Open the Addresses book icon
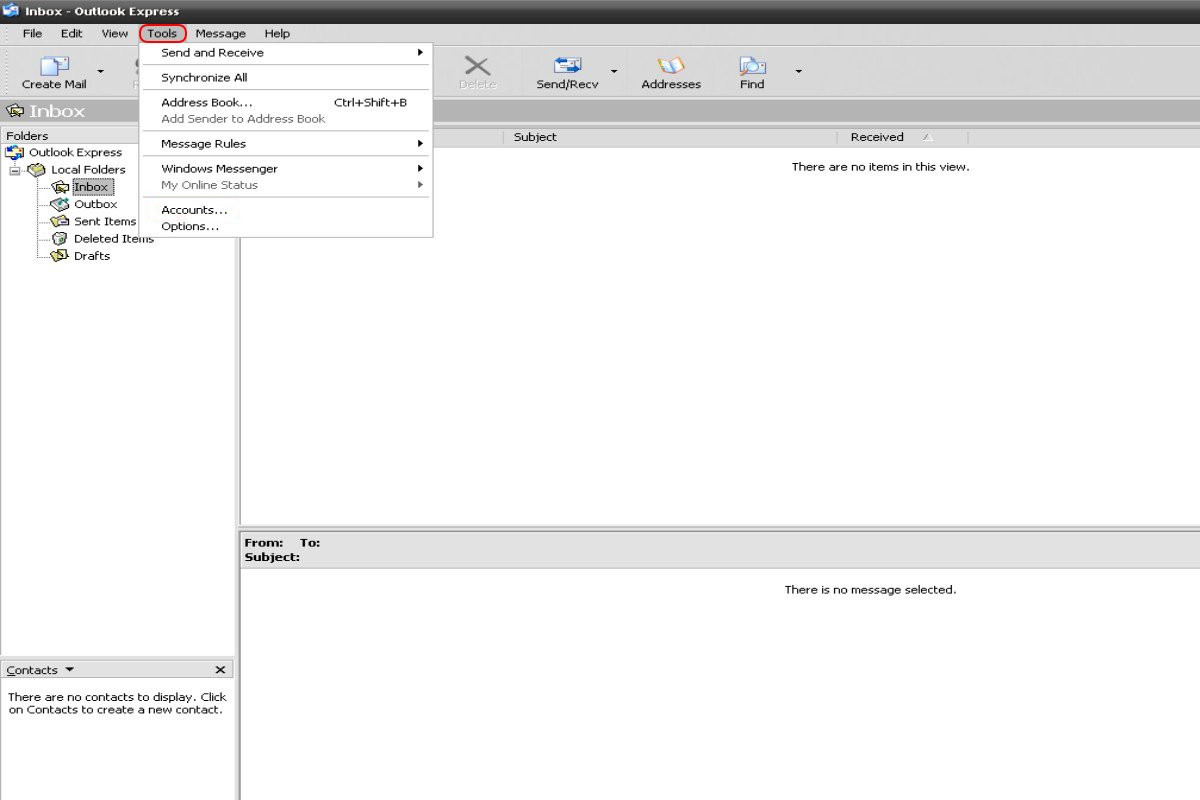 point(671,66)
